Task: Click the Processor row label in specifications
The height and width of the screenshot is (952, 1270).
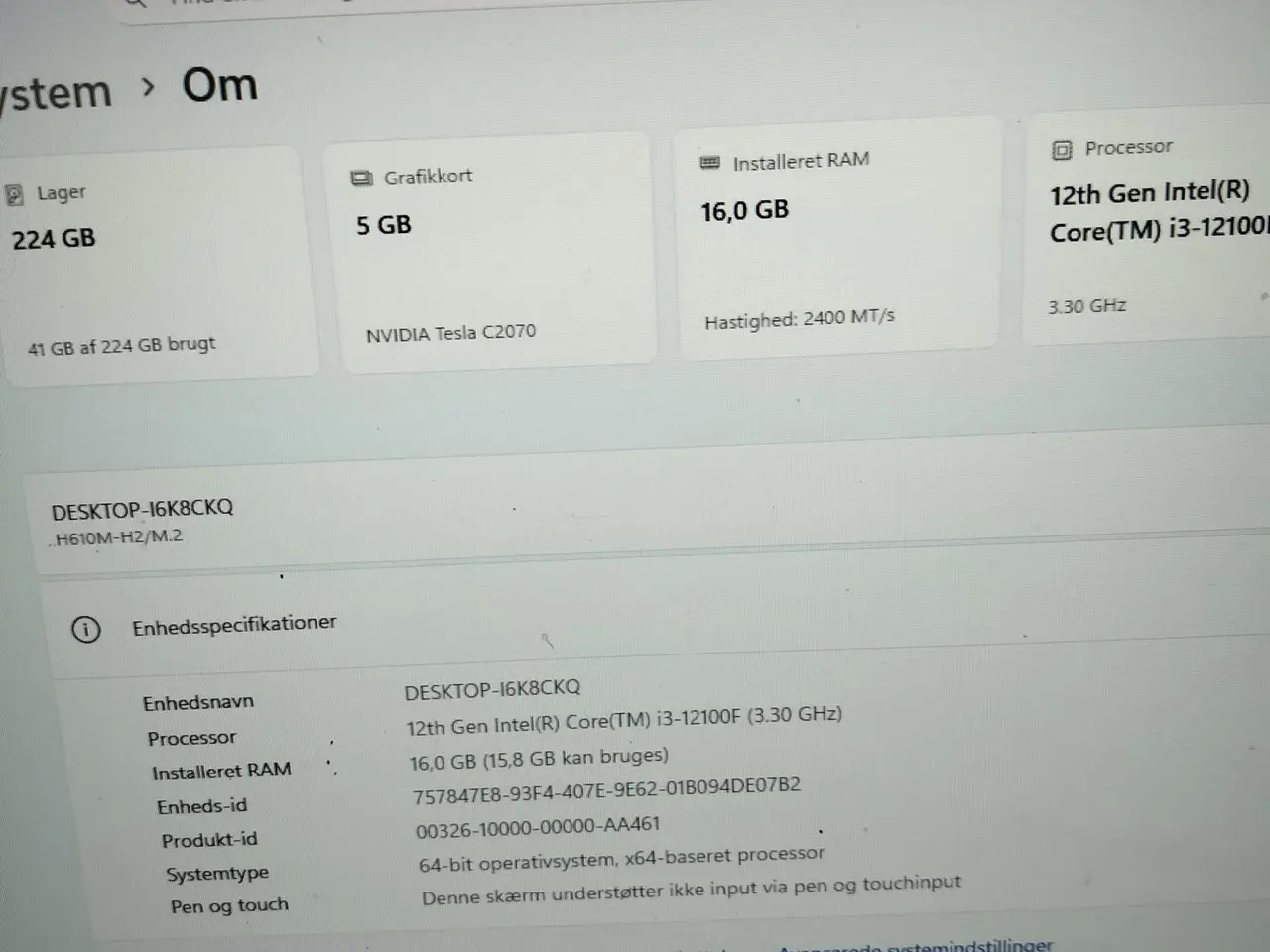Action: (x=191, y=738)
